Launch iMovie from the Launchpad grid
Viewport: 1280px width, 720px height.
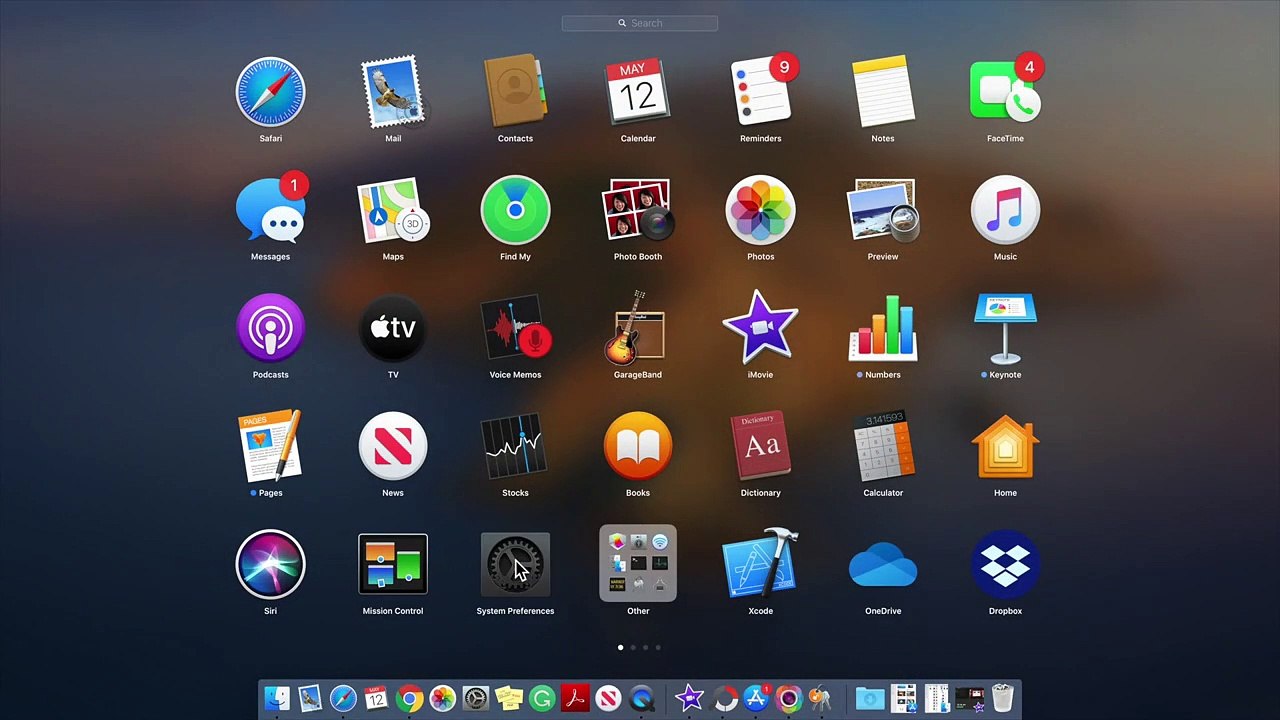[x=760, y=328]
